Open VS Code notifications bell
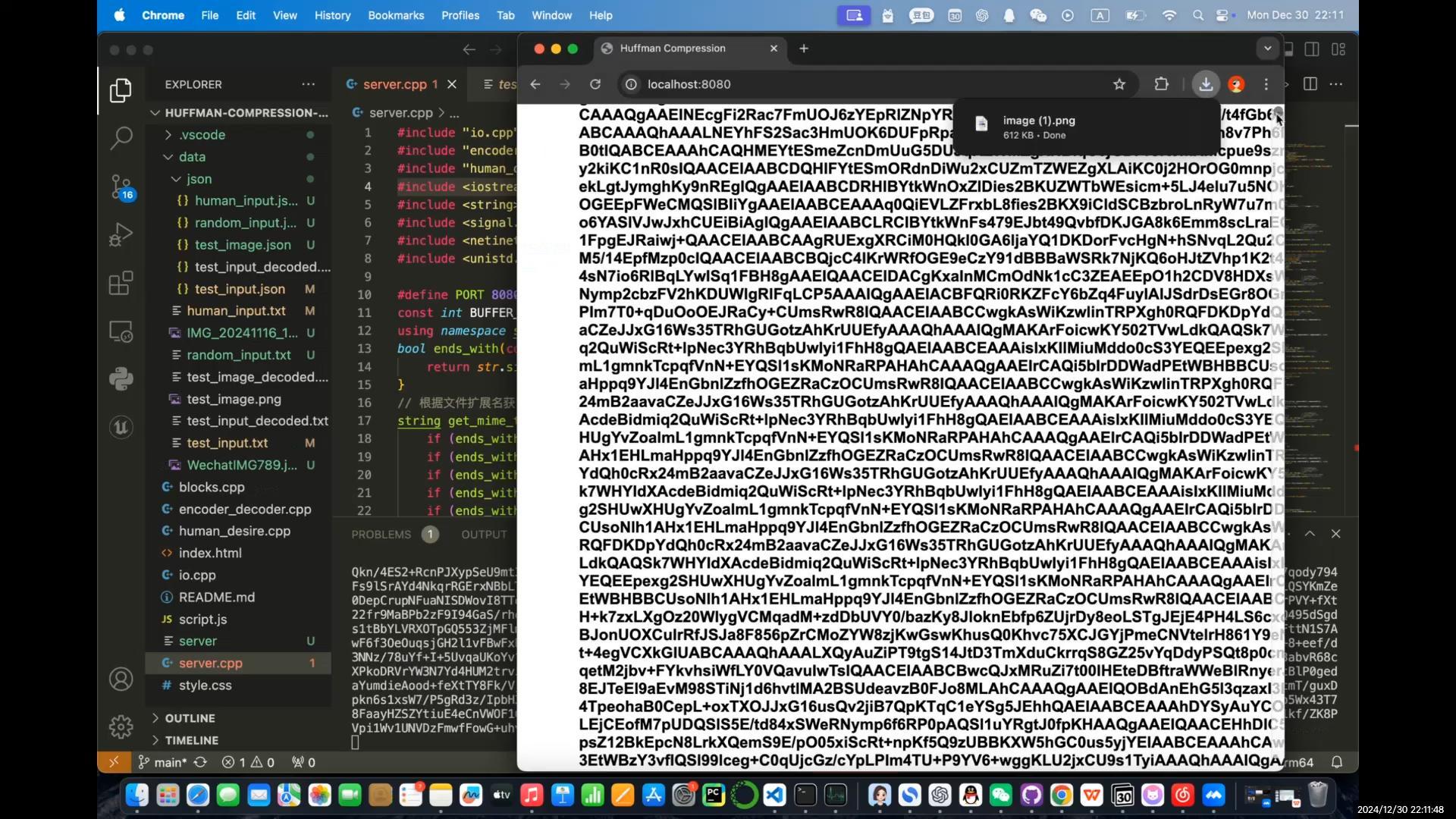The width and height of the screenshot is (1456, 819). (x=1337, y=762)
